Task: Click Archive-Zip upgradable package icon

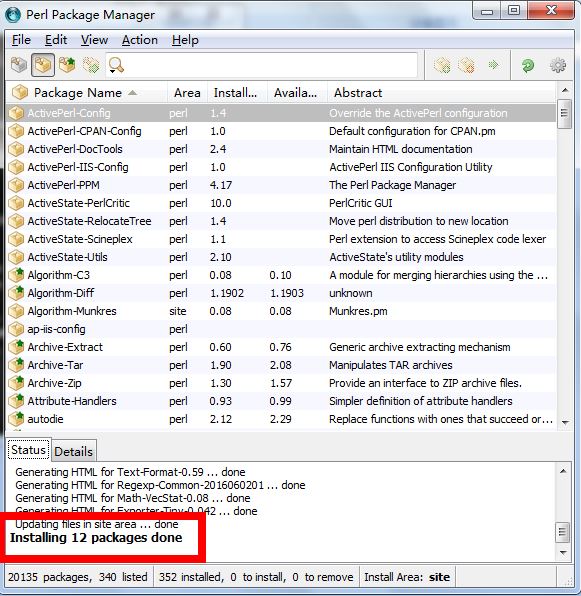Action: pyautogui.click(x=16, y=383)
